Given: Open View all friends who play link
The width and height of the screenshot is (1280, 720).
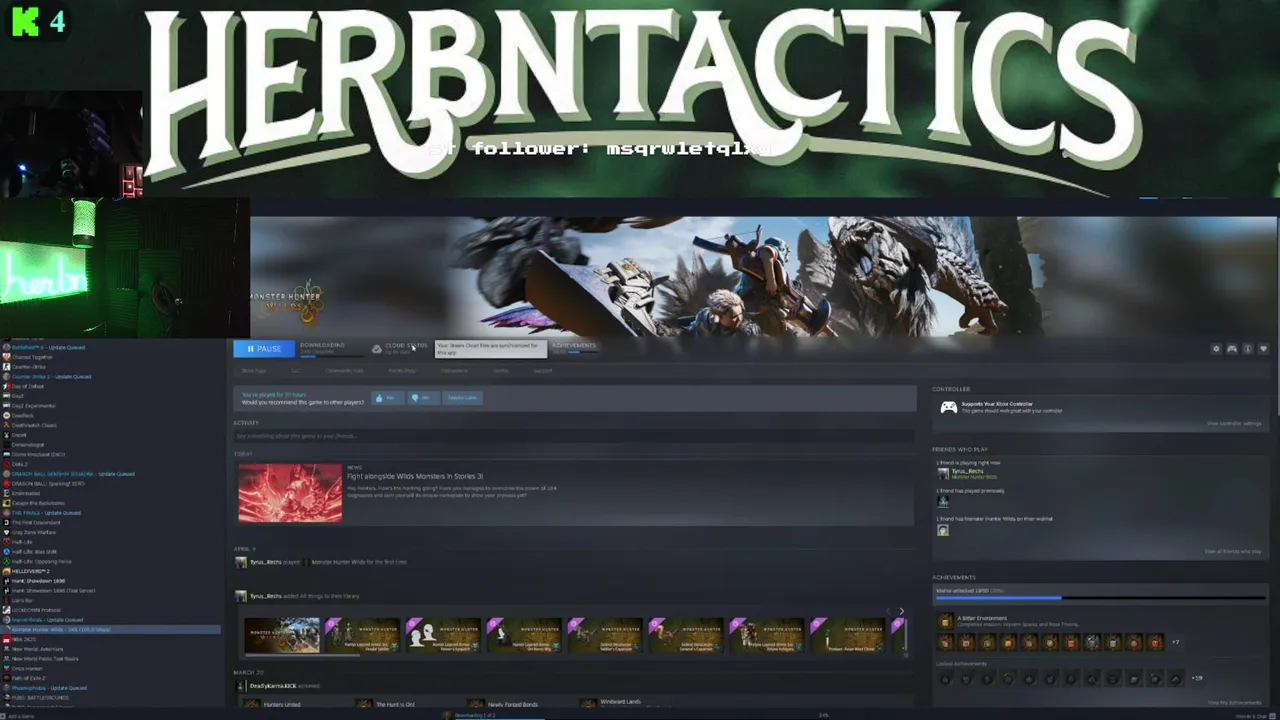Looking at the screenshot, I should pos(1233,551).
